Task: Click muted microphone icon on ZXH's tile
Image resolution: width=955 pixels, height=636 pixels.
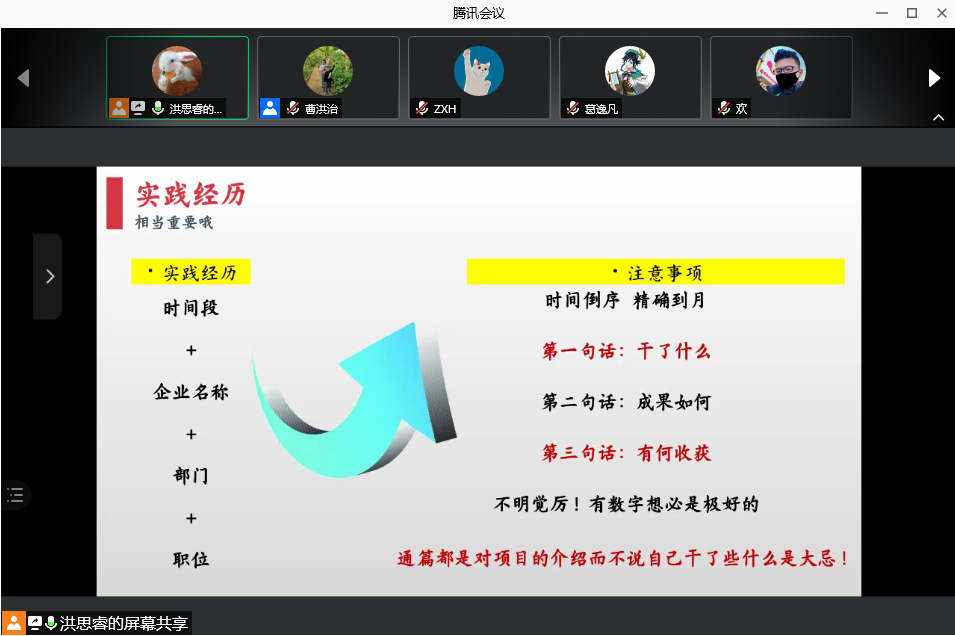Action: click(x=422, y=109)
